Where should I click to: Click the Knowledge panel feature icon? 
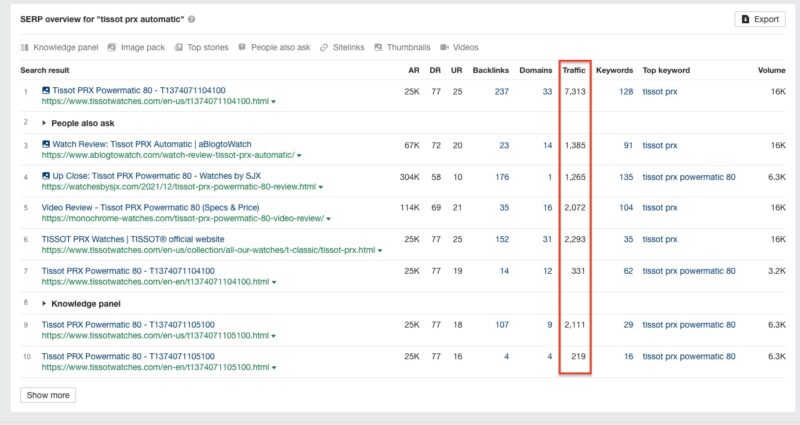point(24,47)
